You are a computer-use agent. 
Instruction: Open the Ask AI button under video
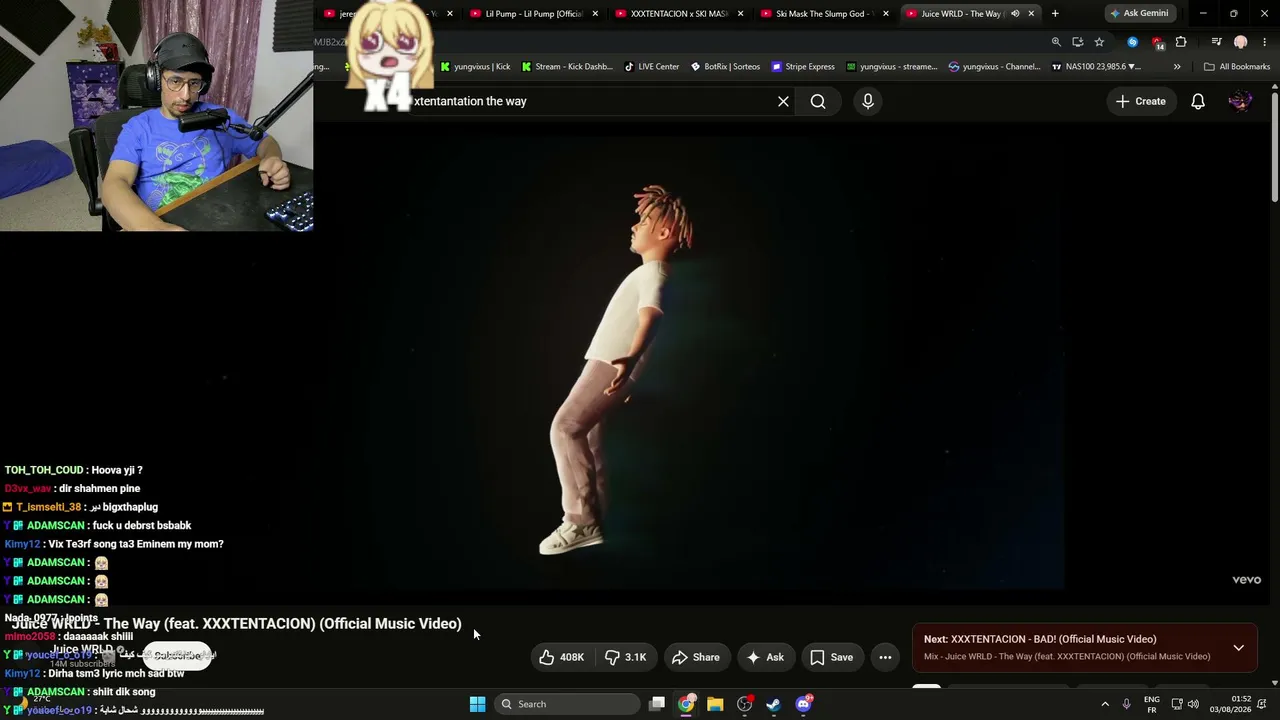[765, 657]
